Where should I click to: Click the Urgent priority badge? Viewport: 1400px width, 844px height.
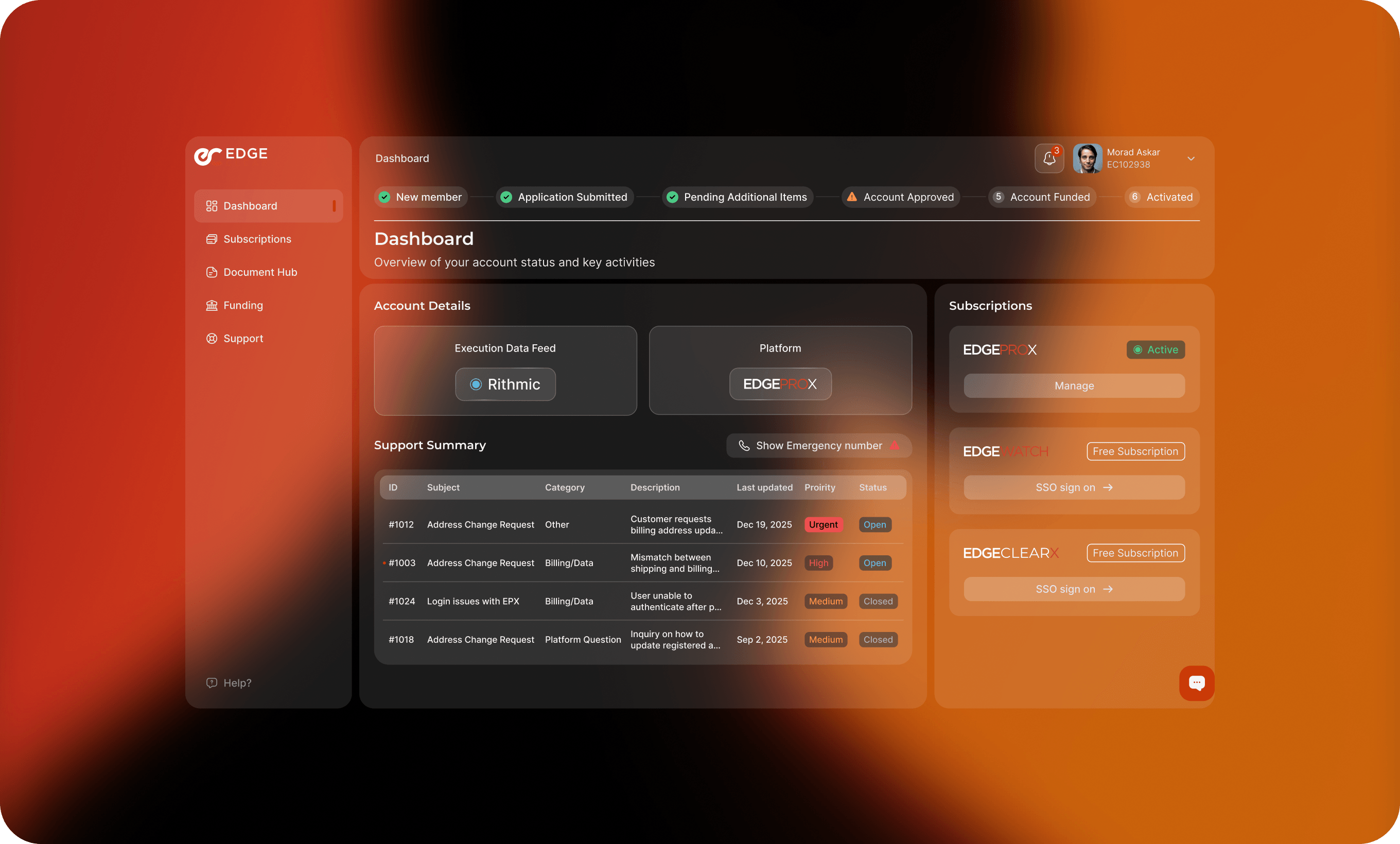coord(824,525)
